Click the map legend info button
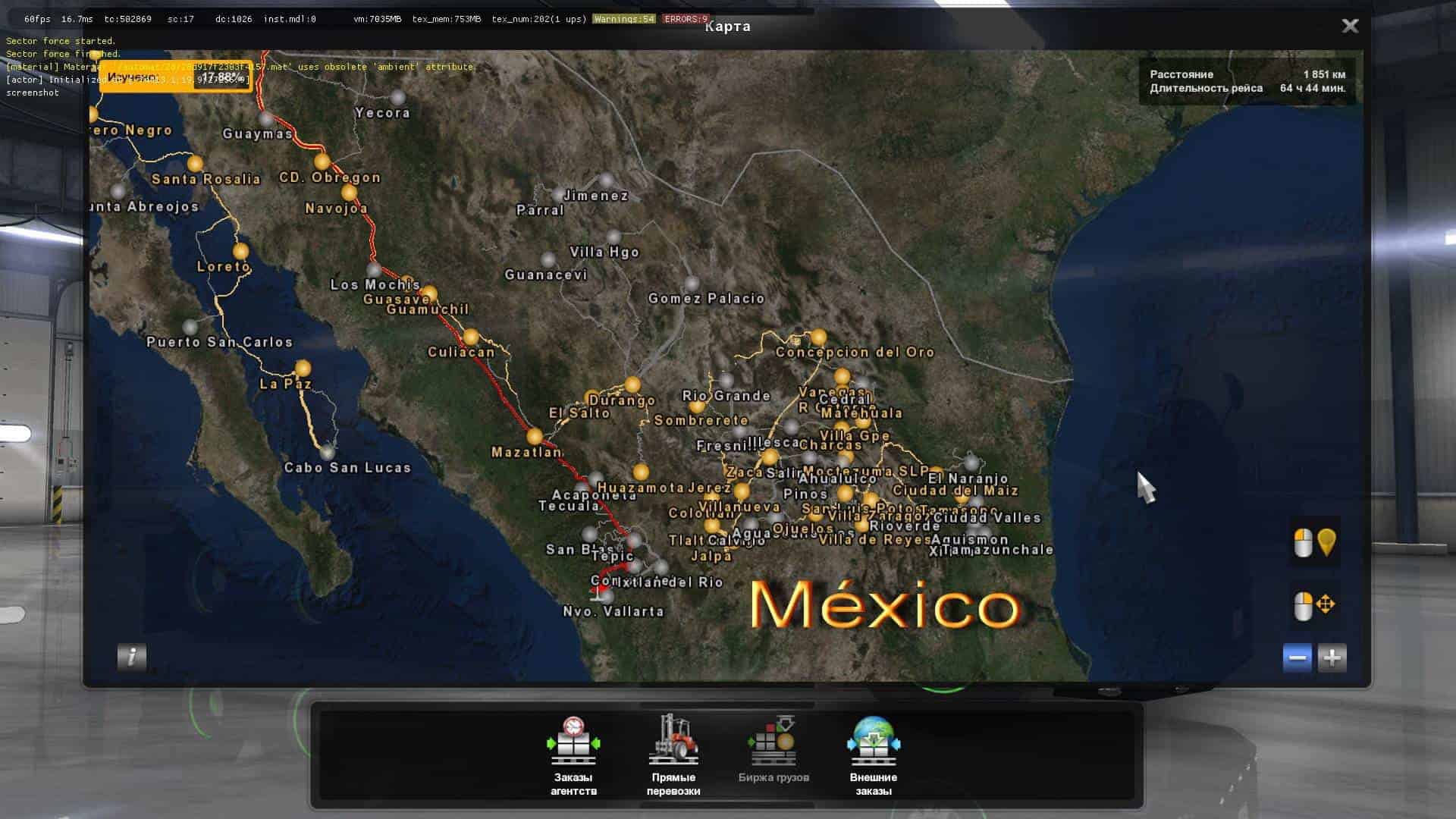The image size is (1456, 819). click(132, 656)
